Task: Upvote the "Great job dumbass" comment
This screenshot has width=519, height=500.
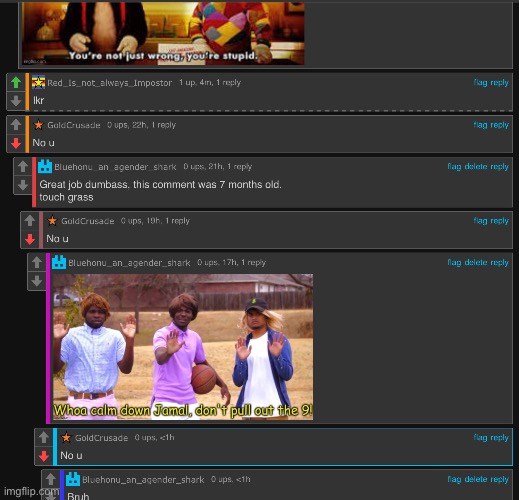Action: pos(23,166)
